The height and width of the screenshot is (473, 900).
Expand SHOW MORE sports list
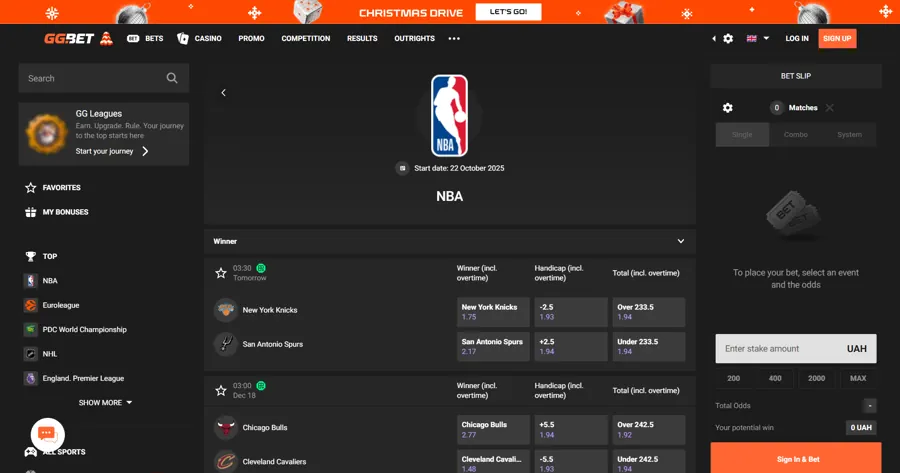[106, 403]
